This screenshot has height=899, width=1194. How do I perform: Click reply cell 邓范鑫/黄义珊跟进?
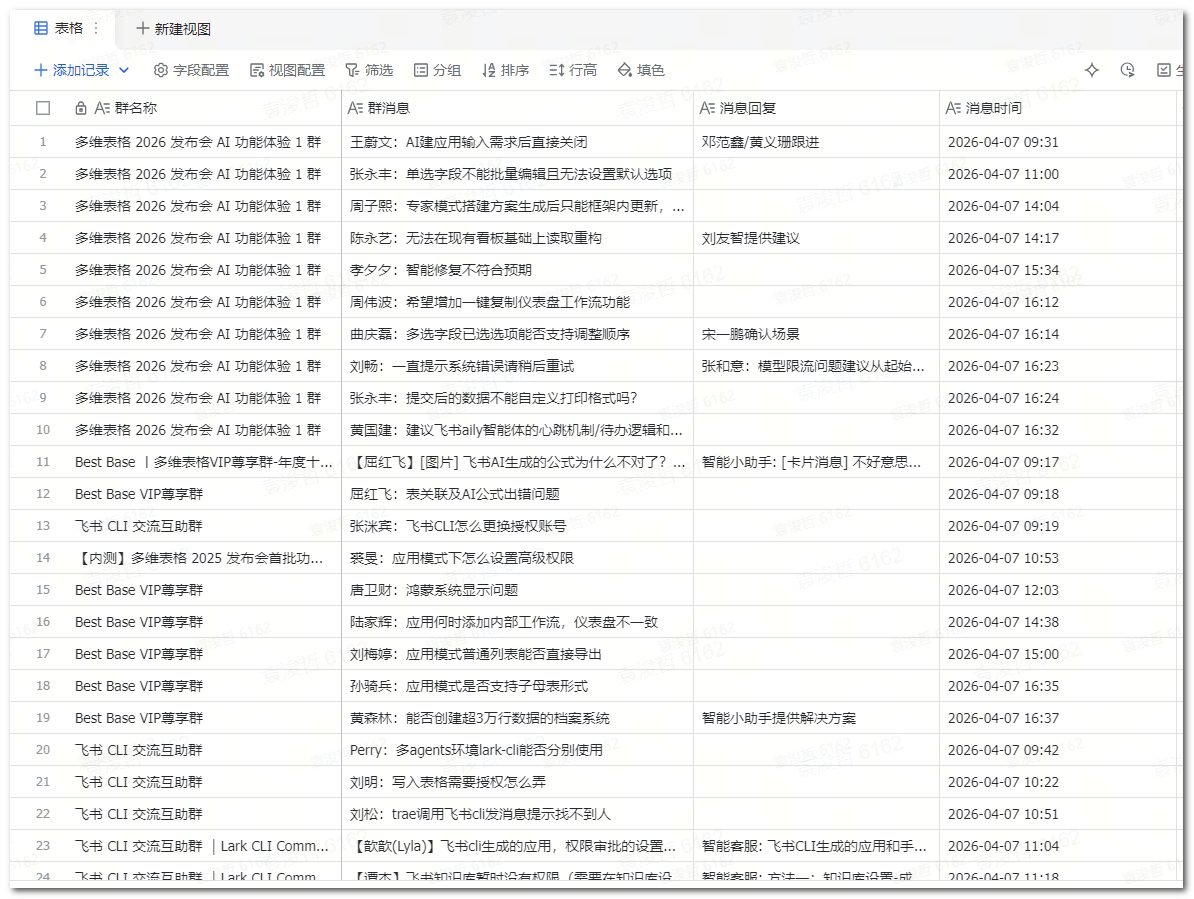click(x=816, y=142)
